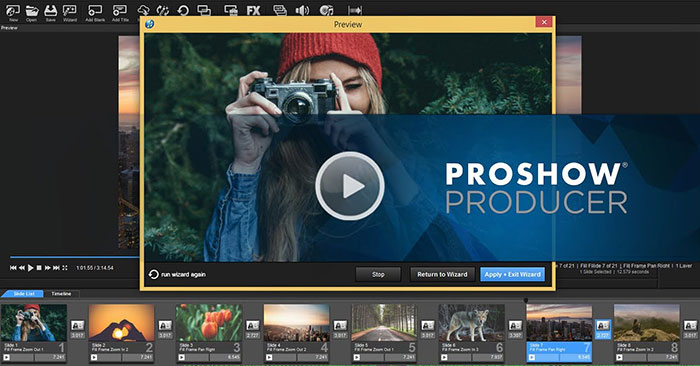Click the time readout 1:01.55 / 3:14.54
Viewport: 700px width, 366px height.
click(x=95, y=268)
